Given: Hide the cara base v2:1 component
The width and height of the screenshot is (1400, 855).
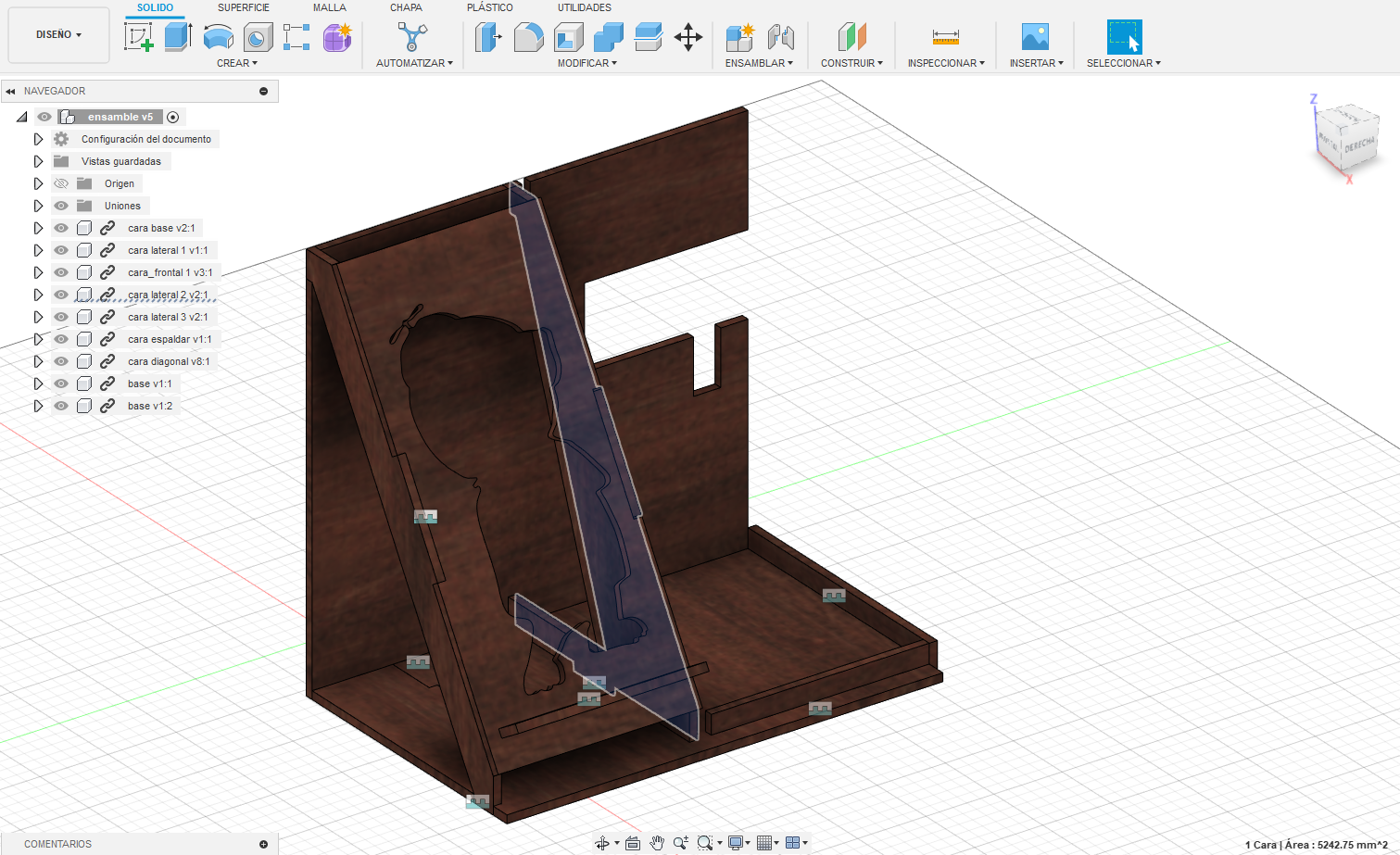Looking at the screenshot, I should point(61,228).
